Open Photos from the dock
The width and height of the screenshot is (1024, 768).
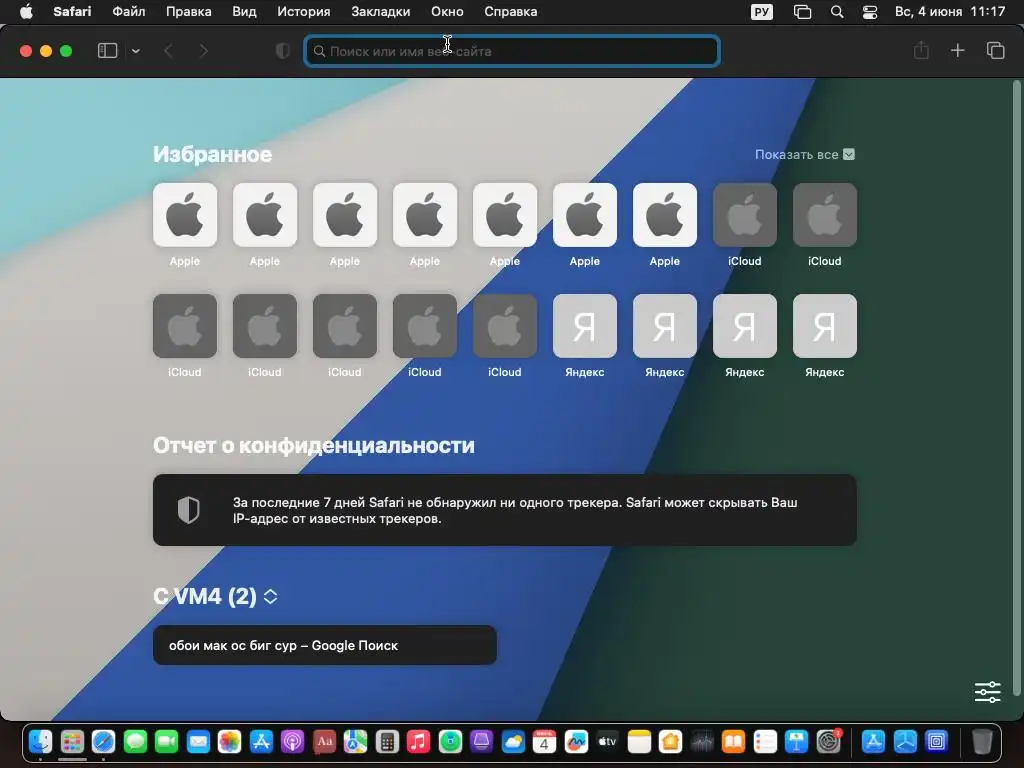[x=229, y=742]
